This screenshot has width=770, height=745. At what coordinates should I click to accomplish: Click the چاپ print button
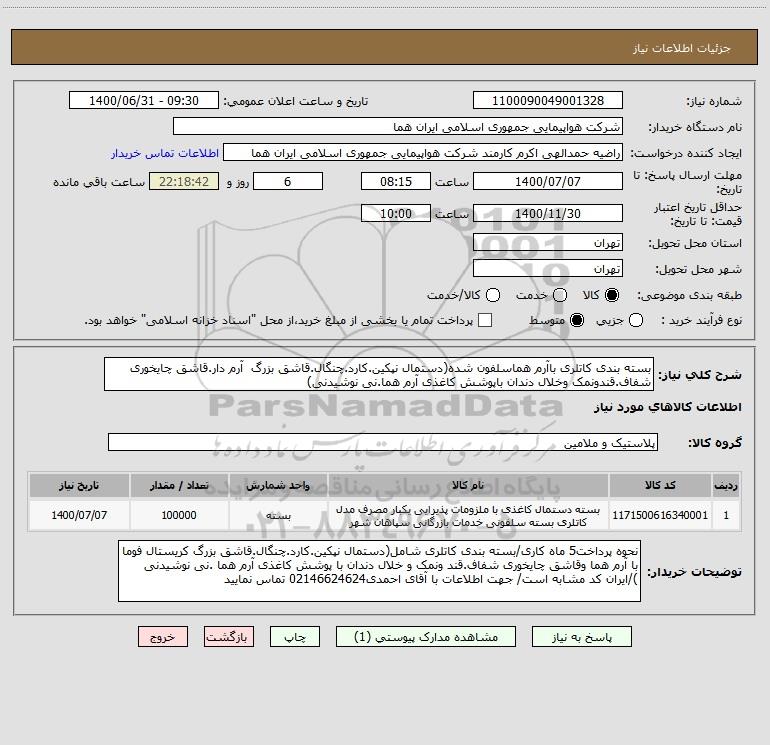click(295, 637)
